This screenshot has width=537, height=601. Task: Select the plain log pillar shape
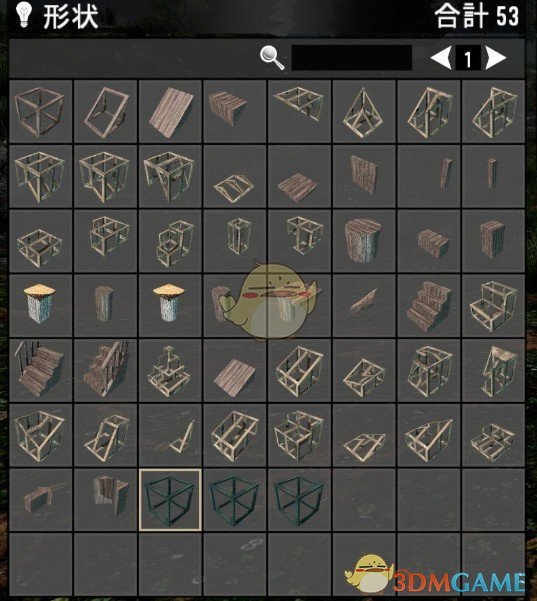click(105, 306)
